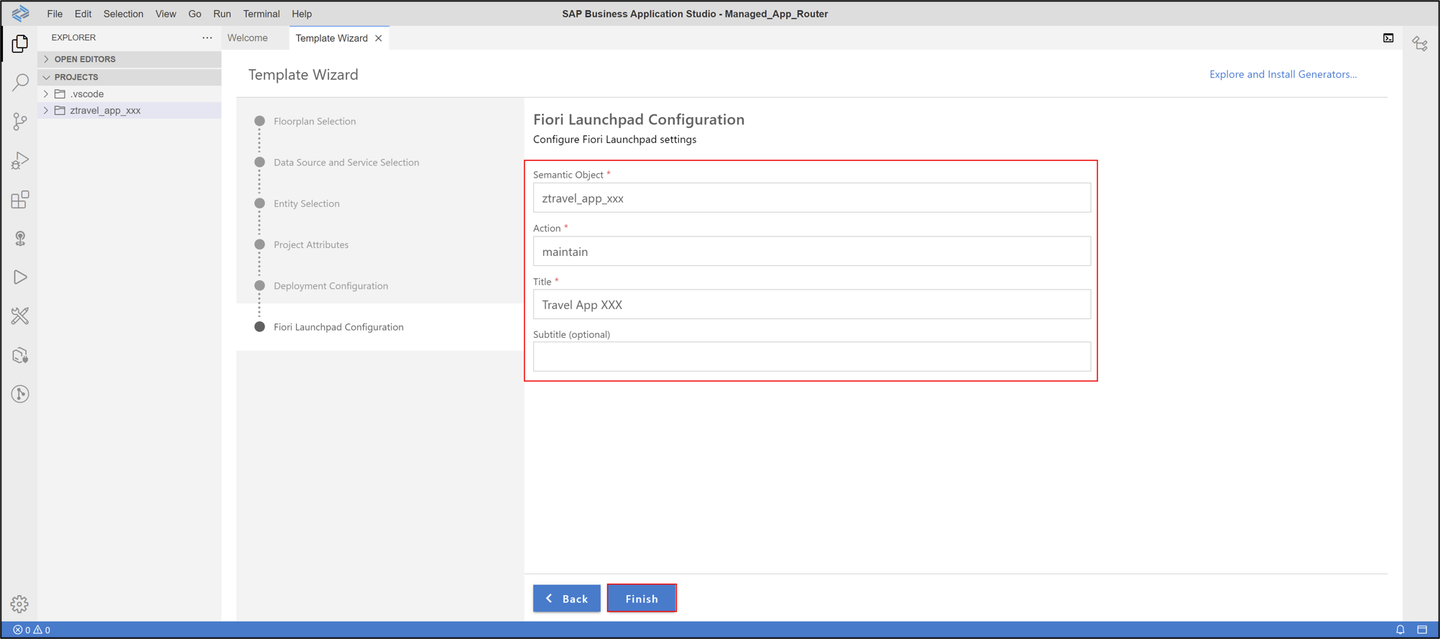Click the Back button
Viewport: 1440px width, 639px height.
(567, 598)
